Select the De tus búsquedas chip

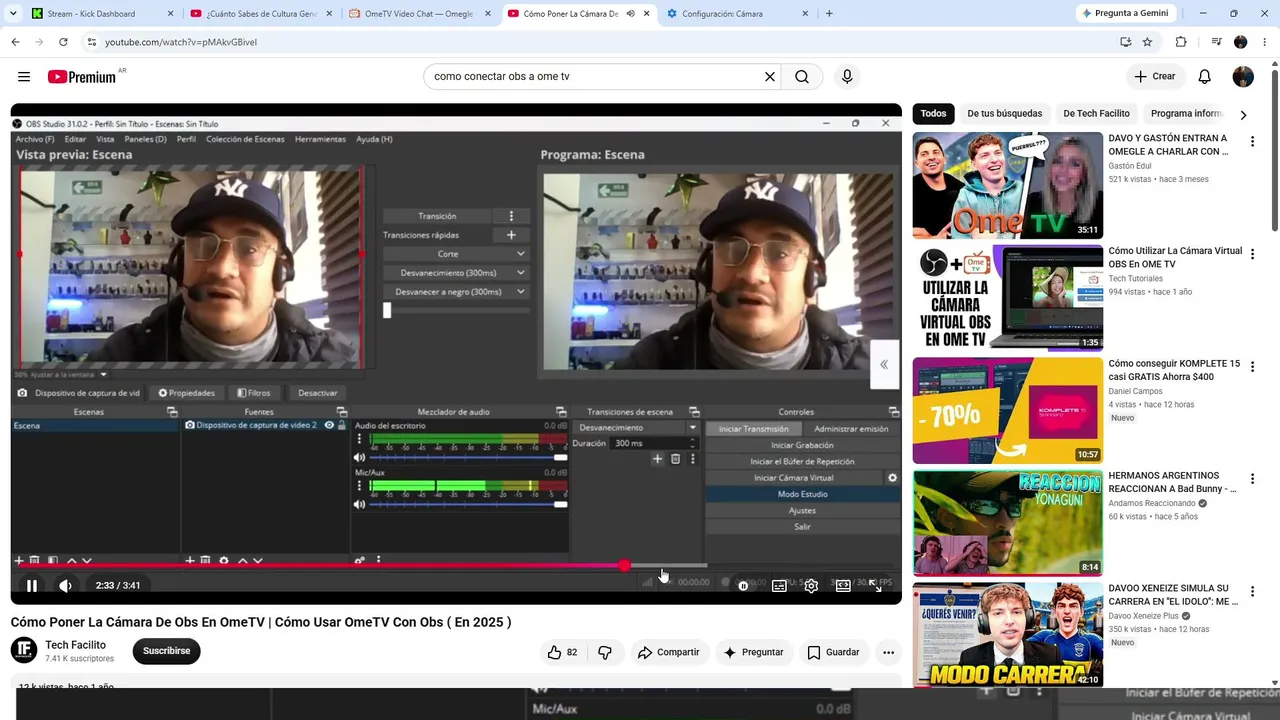click(1004, 114)
